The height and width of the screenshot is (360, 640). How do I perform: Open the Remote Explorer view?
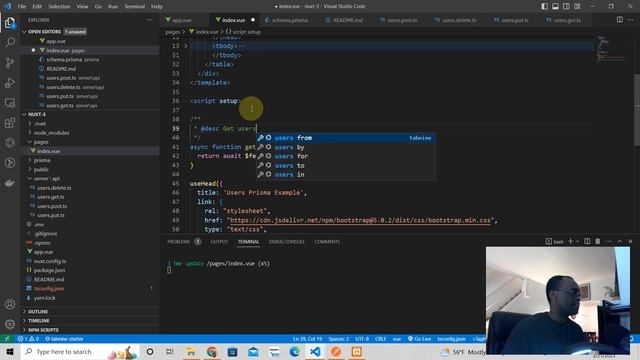tap(10, 102)
